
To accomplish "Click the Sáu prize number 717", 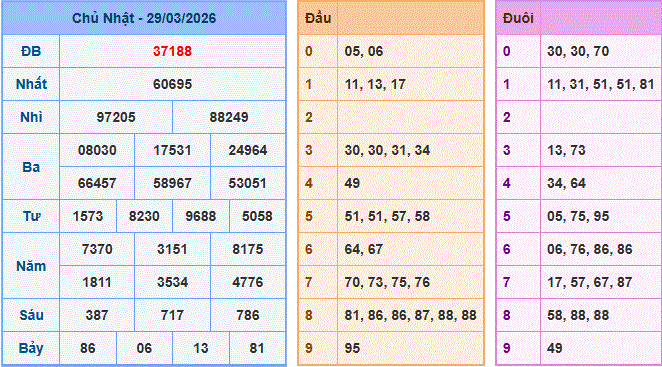I will 172,315.
